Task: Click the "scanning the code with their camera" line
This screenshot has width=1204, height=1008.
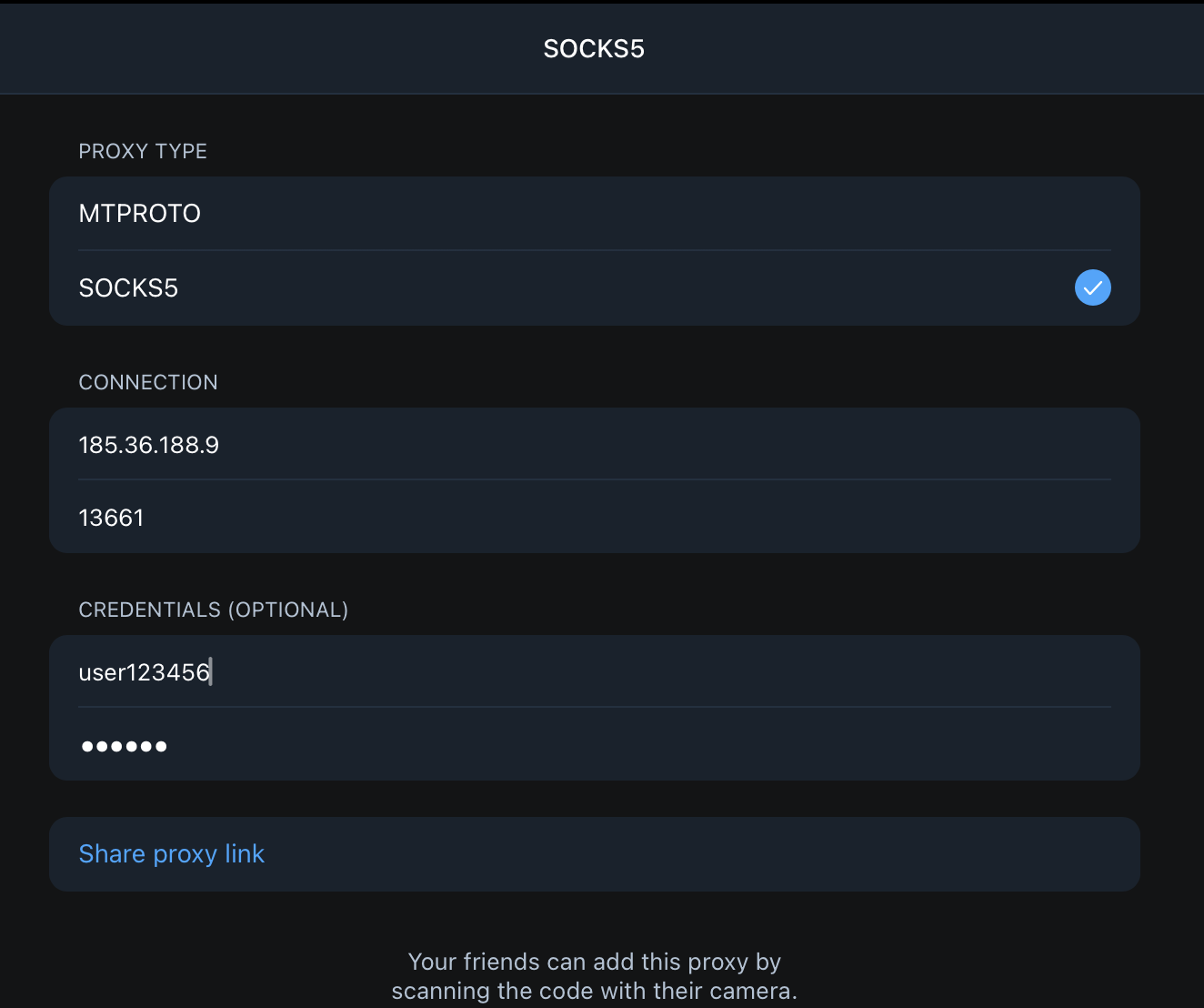Action: pos(595,991)
